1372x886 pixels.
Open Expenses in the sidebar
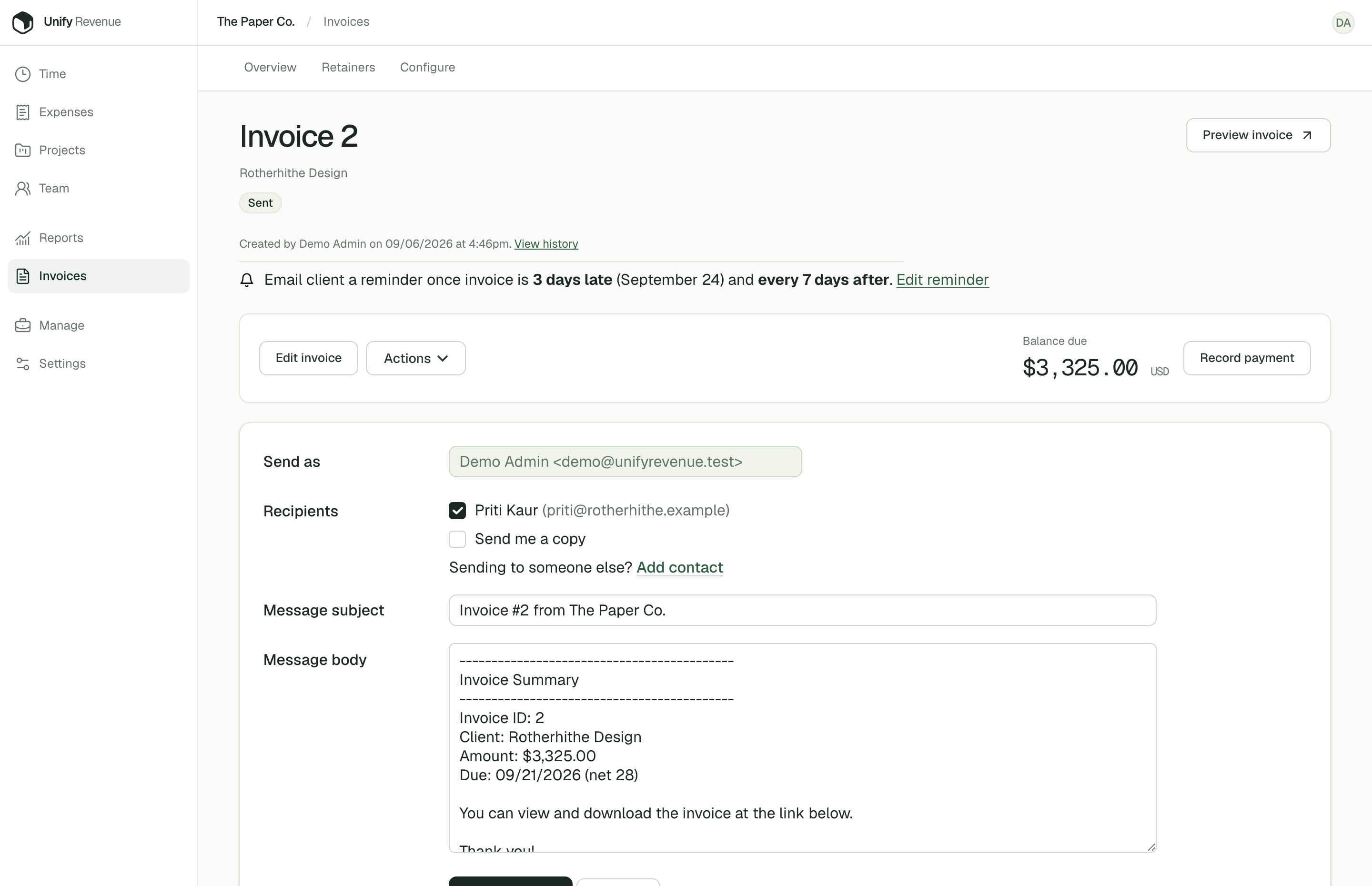tap(98, 112)
